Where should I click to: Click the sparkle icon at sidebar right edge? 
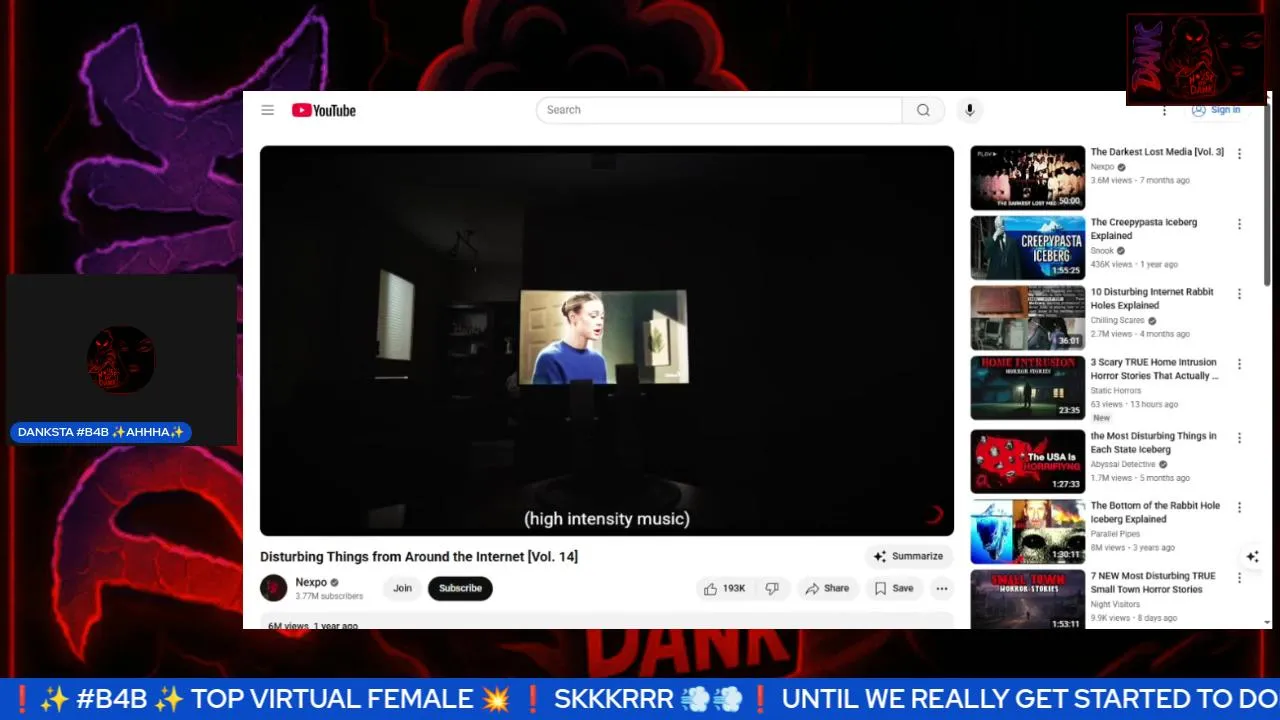tap(1252, 556)
